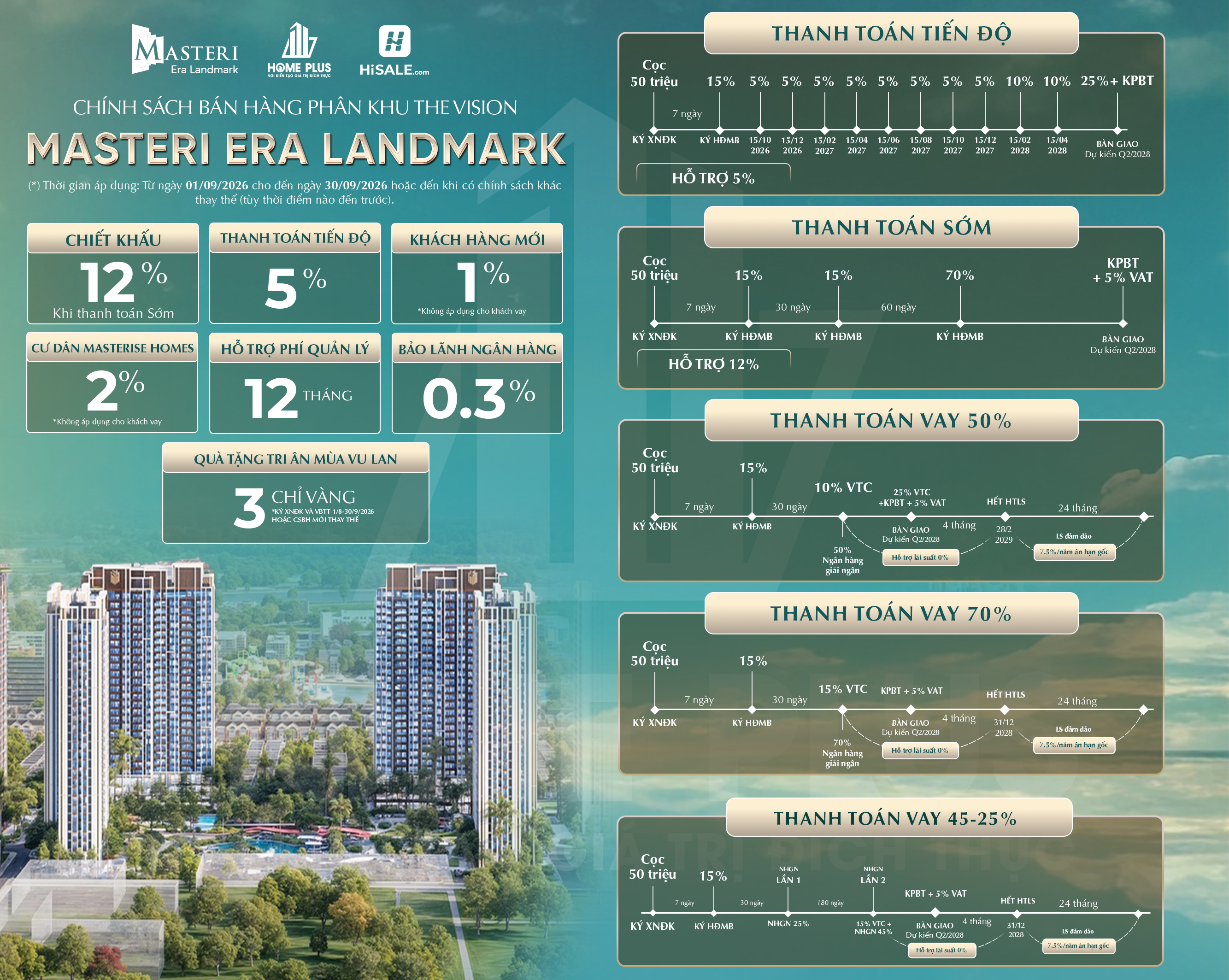
Task: Click the 15/10 2026 payment milestone
Action: coord(760,145)
